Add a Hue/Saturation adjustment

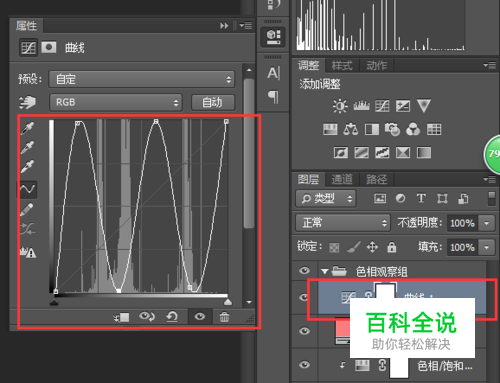click(x=330, y=129)
